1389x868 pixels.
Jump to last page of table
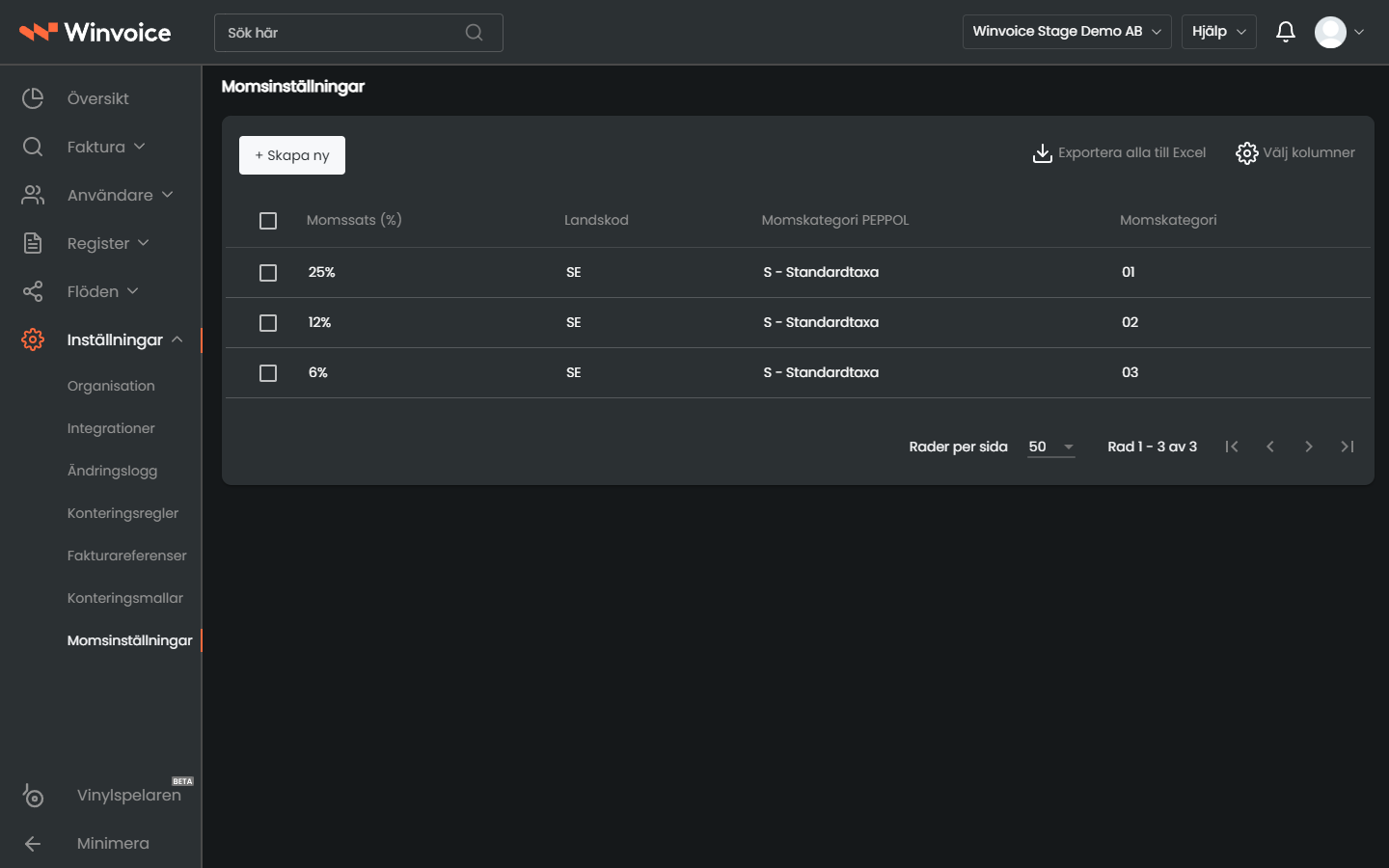pyautogui.click(x=1348, y=447)
